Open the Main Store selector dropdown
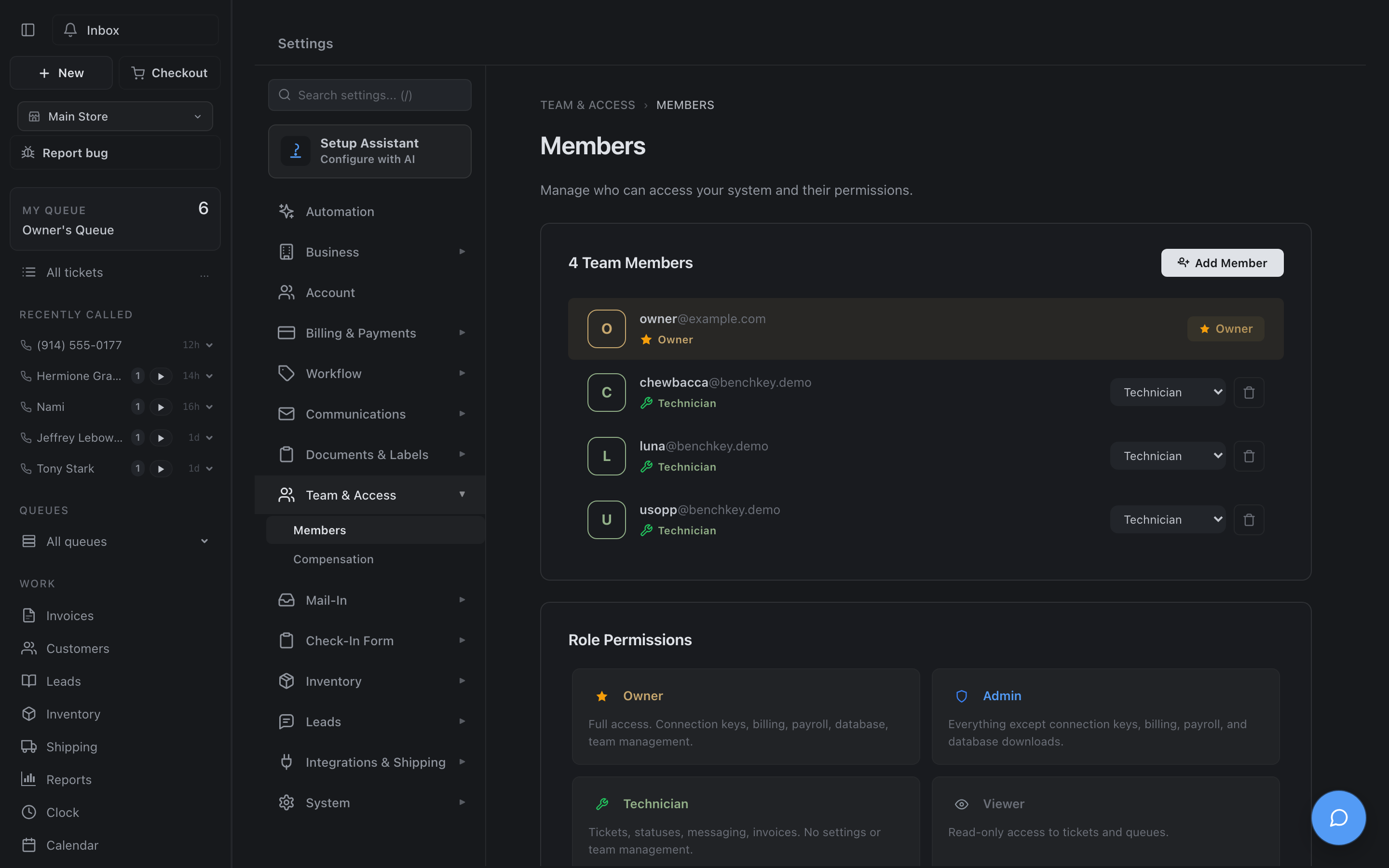 click(x=115, y=117)
